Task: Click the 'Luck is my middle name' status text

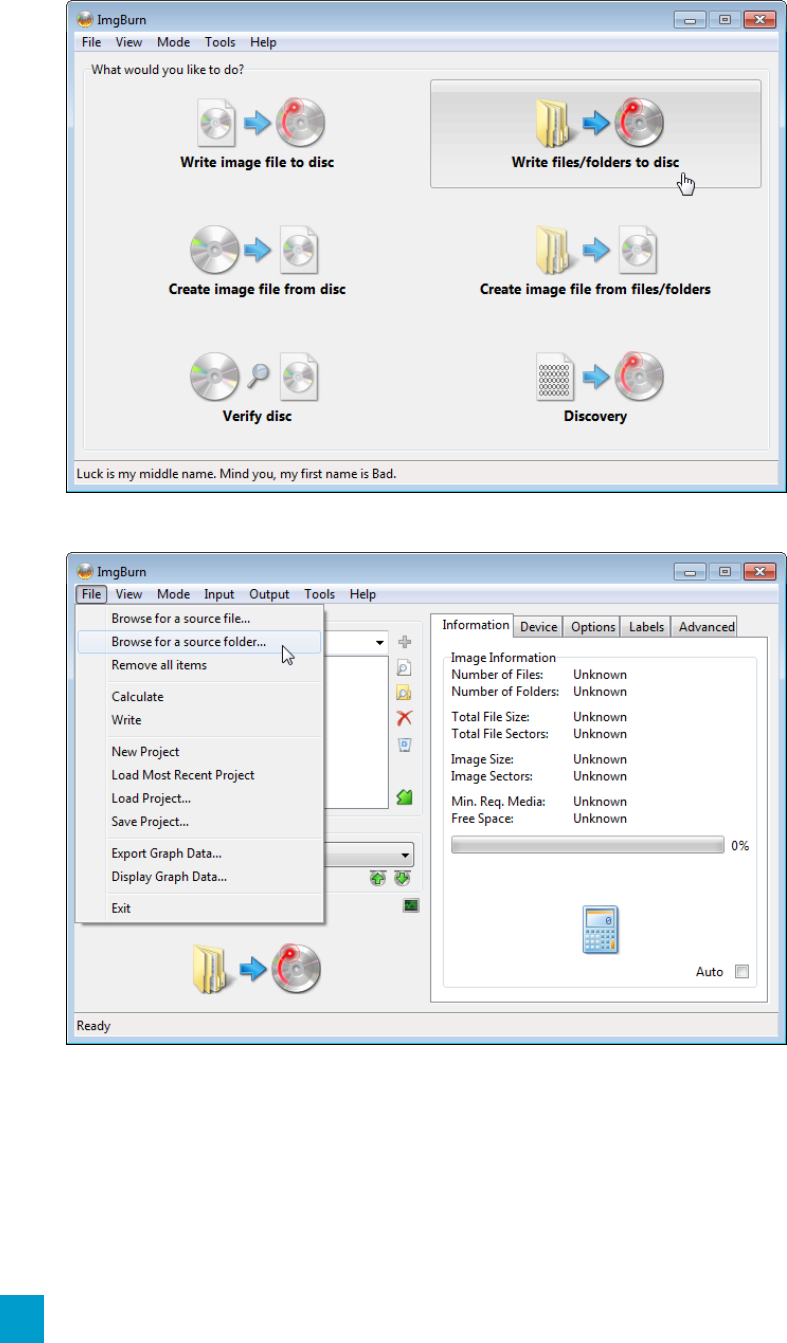Action: tap(236, 473)
